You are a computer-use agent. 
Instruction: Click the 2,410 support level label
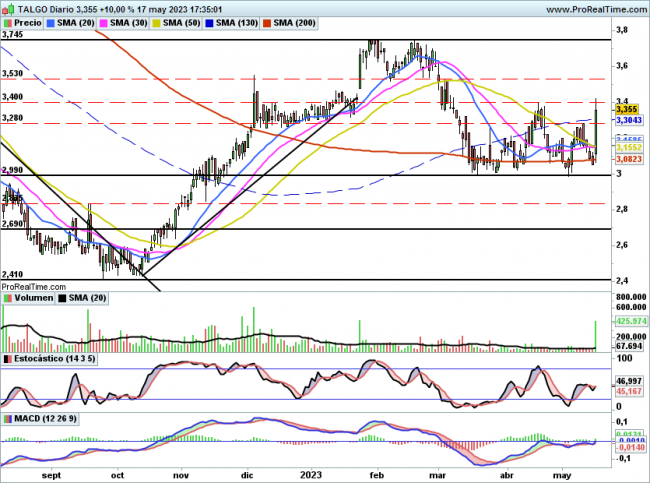[13, 273]
